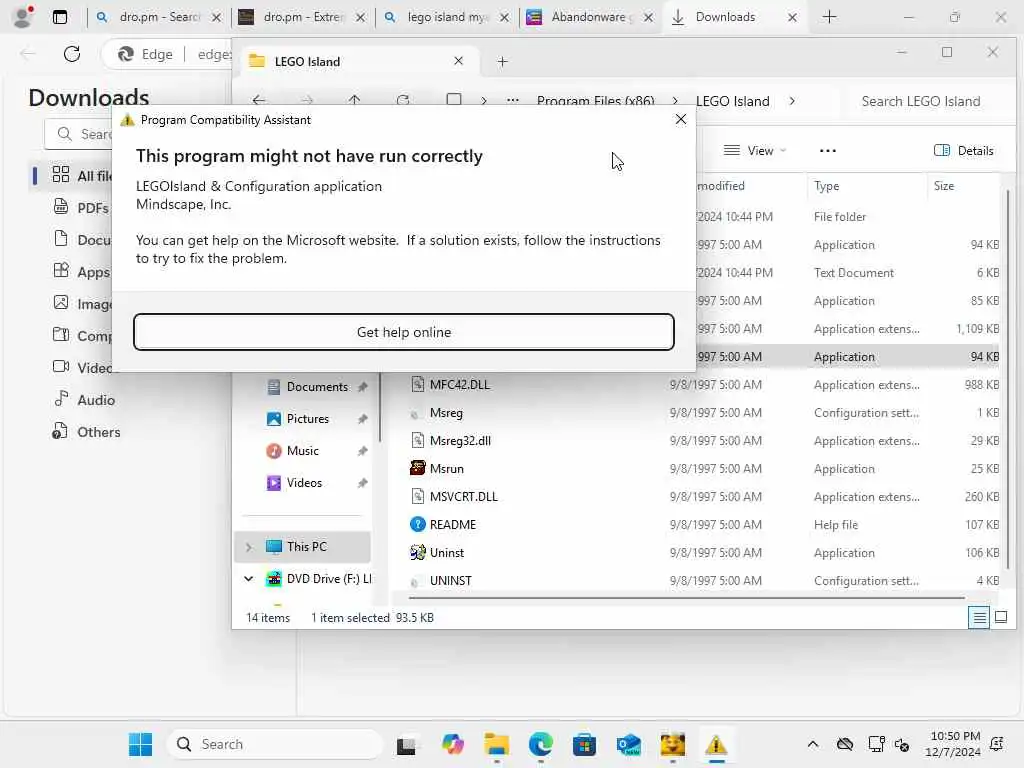
Task: Open the See more ellipsis menu in Explorer toolbar
Action: pos(827,151)
